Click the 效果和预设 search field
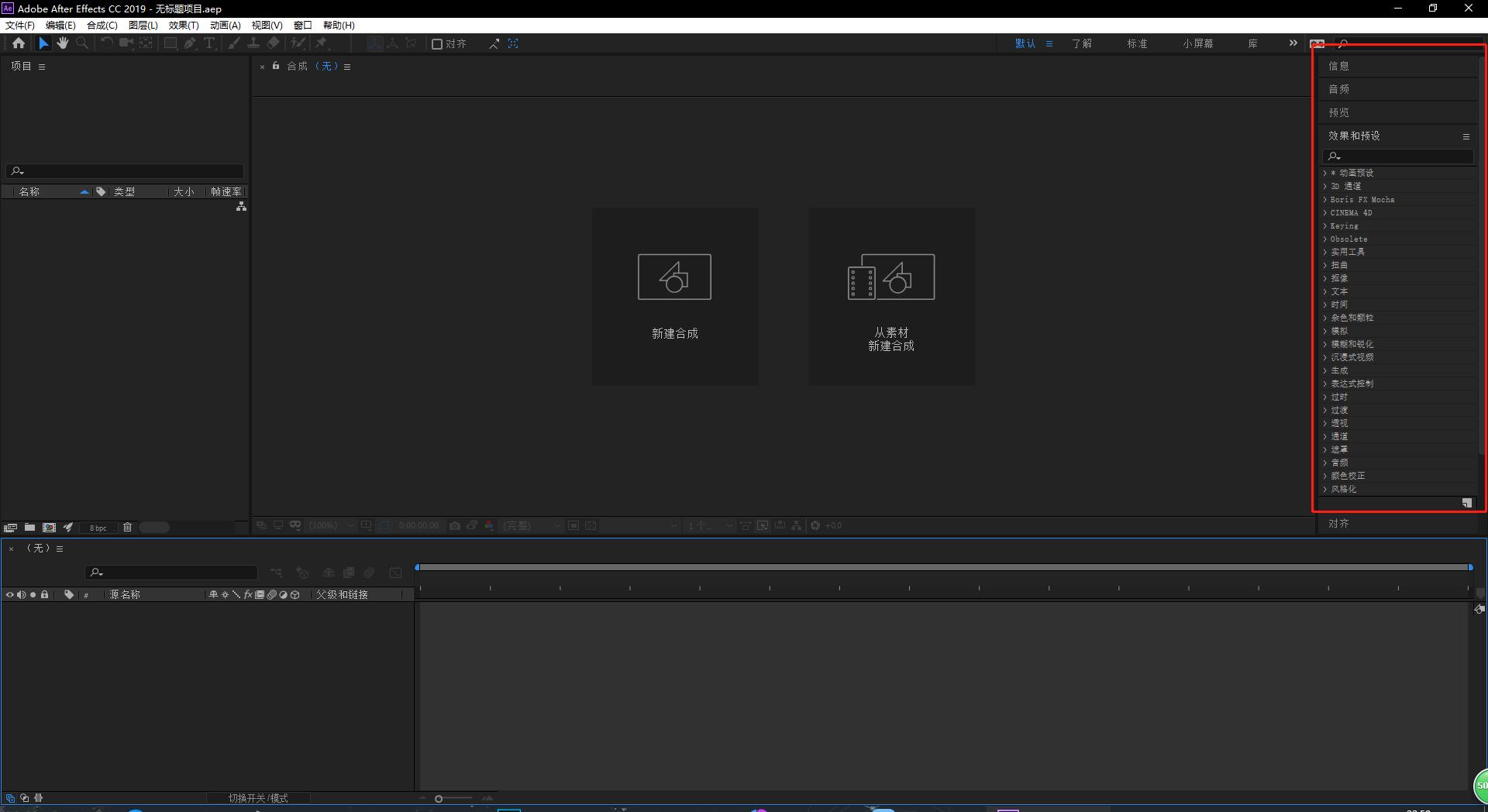 click(x=1398, y=157)
